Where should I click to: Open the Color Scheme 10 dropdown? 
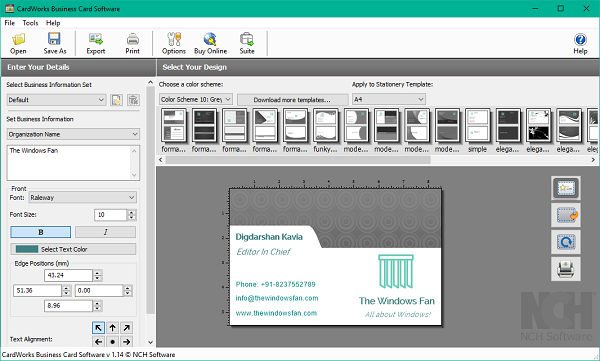(196, 100)
